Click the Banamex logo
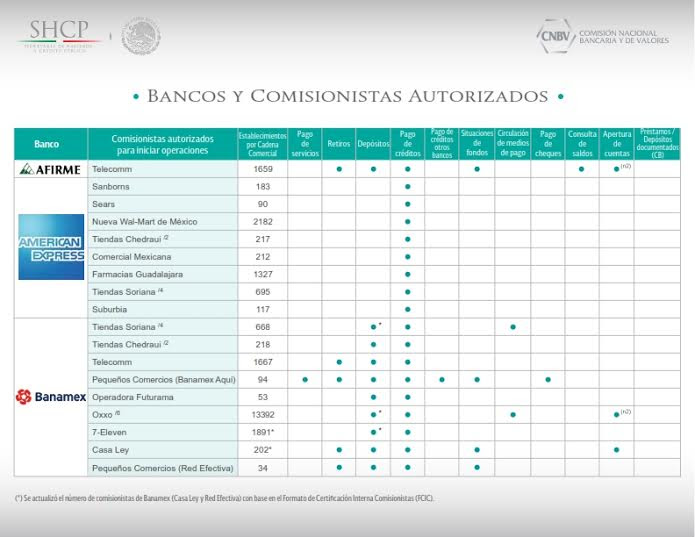Screen dimensions: 695x537 click(51, 397)
